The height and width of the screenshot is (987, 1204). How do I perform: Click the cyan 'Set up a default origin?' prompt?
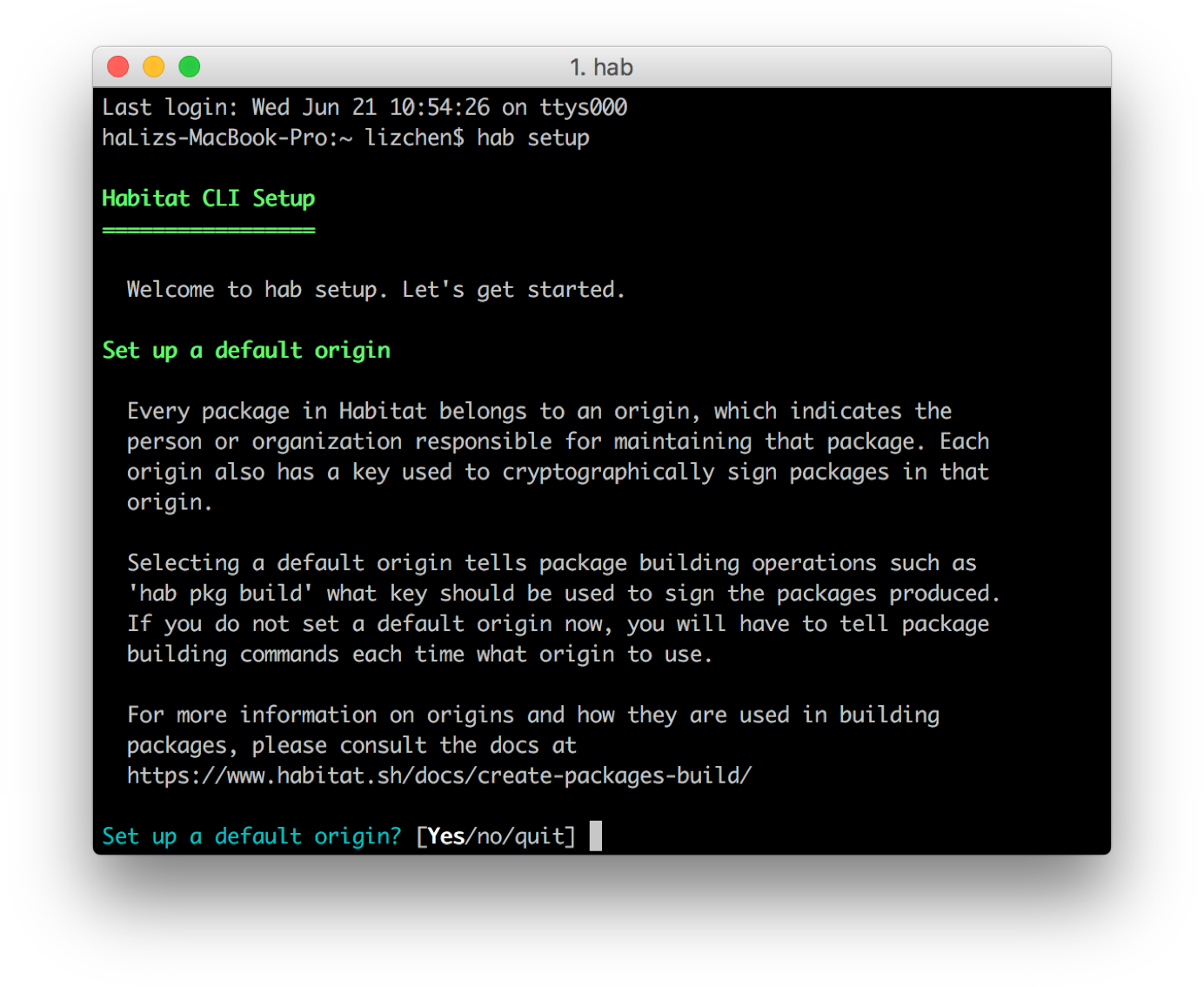tap(251, 836)
